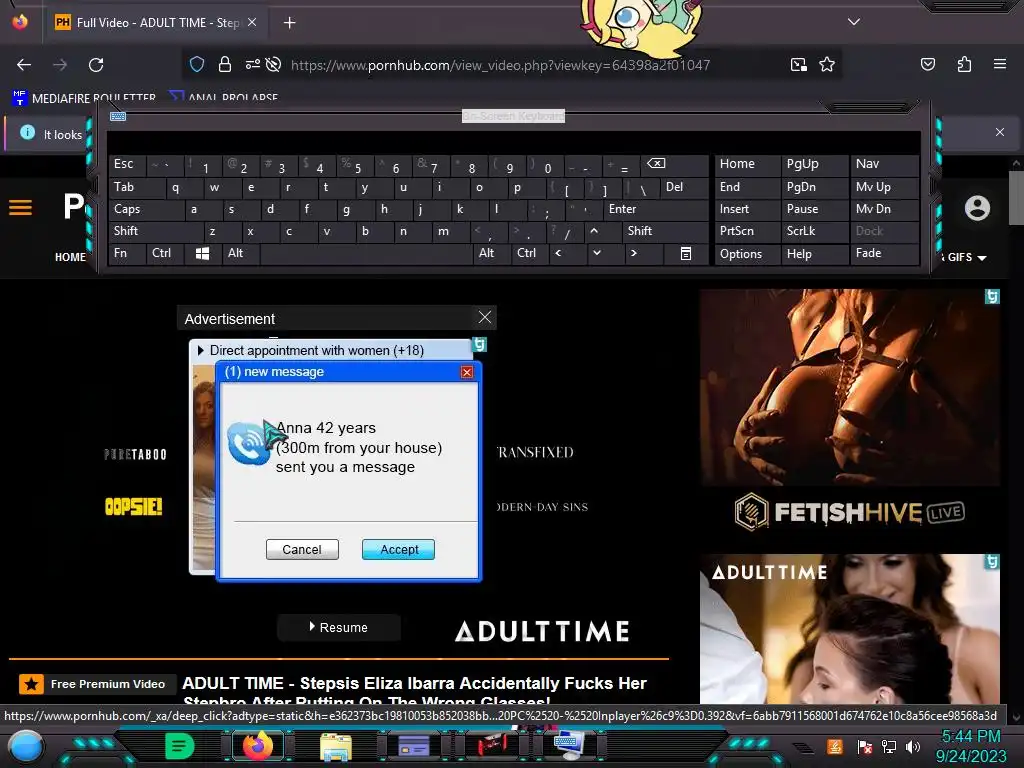The width and height of the screenshot is (1024, 768).
Task: Close the new message popup with red X
Action: tap(467, 372)
